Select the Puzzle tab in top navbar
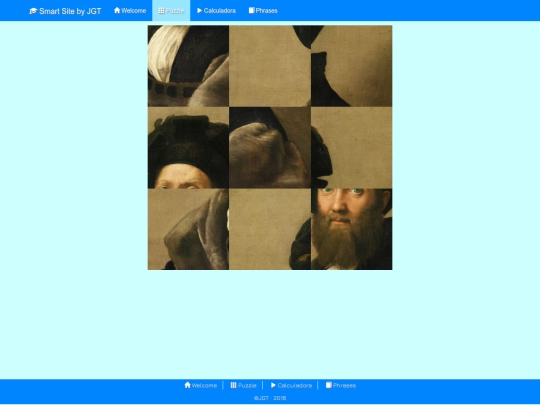Screen dimensions: 540x405 [171, 11]
